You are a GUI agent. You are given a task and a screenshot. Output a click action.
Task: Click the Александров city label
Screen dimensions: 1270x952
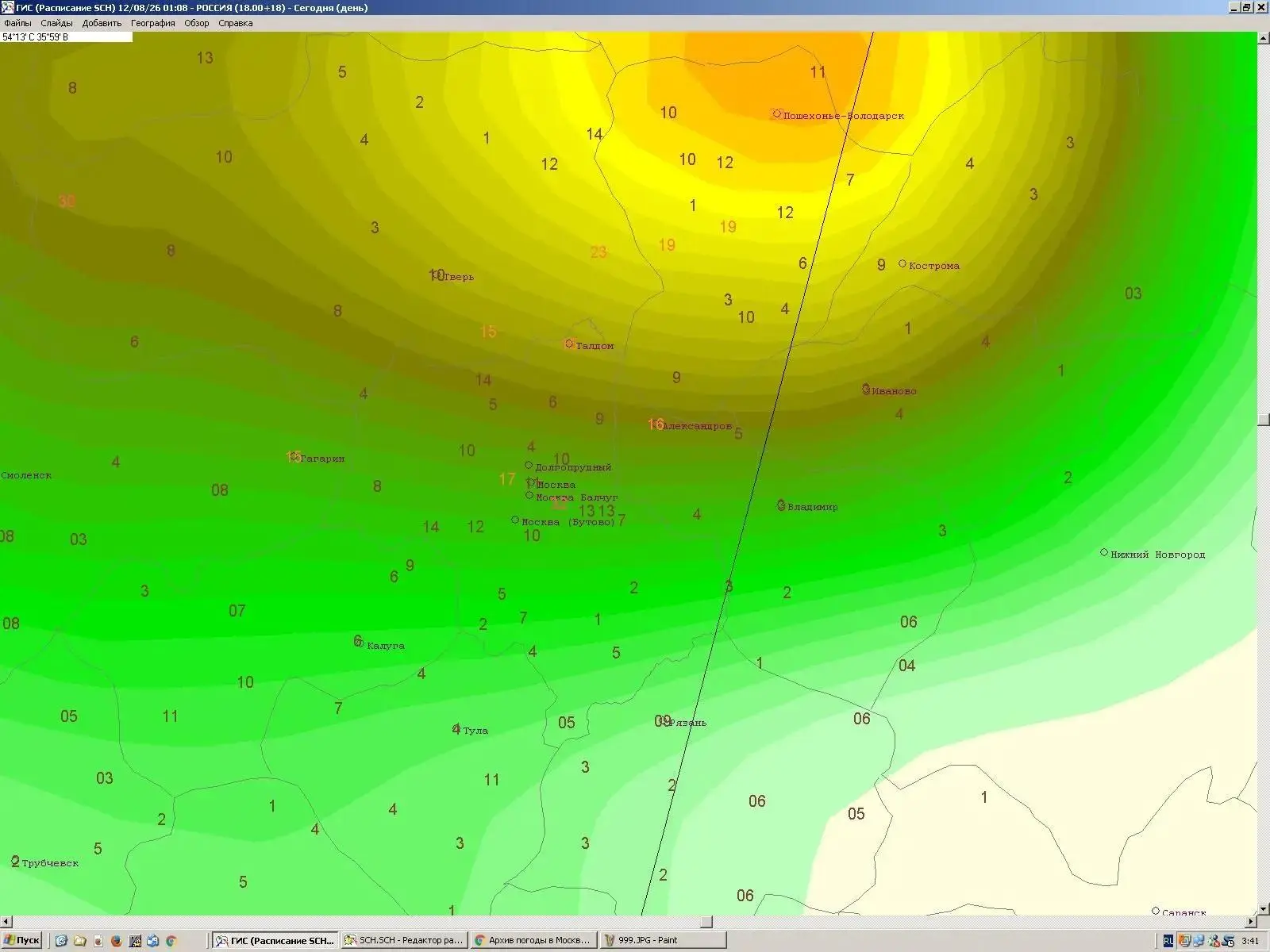coord(698,426)
